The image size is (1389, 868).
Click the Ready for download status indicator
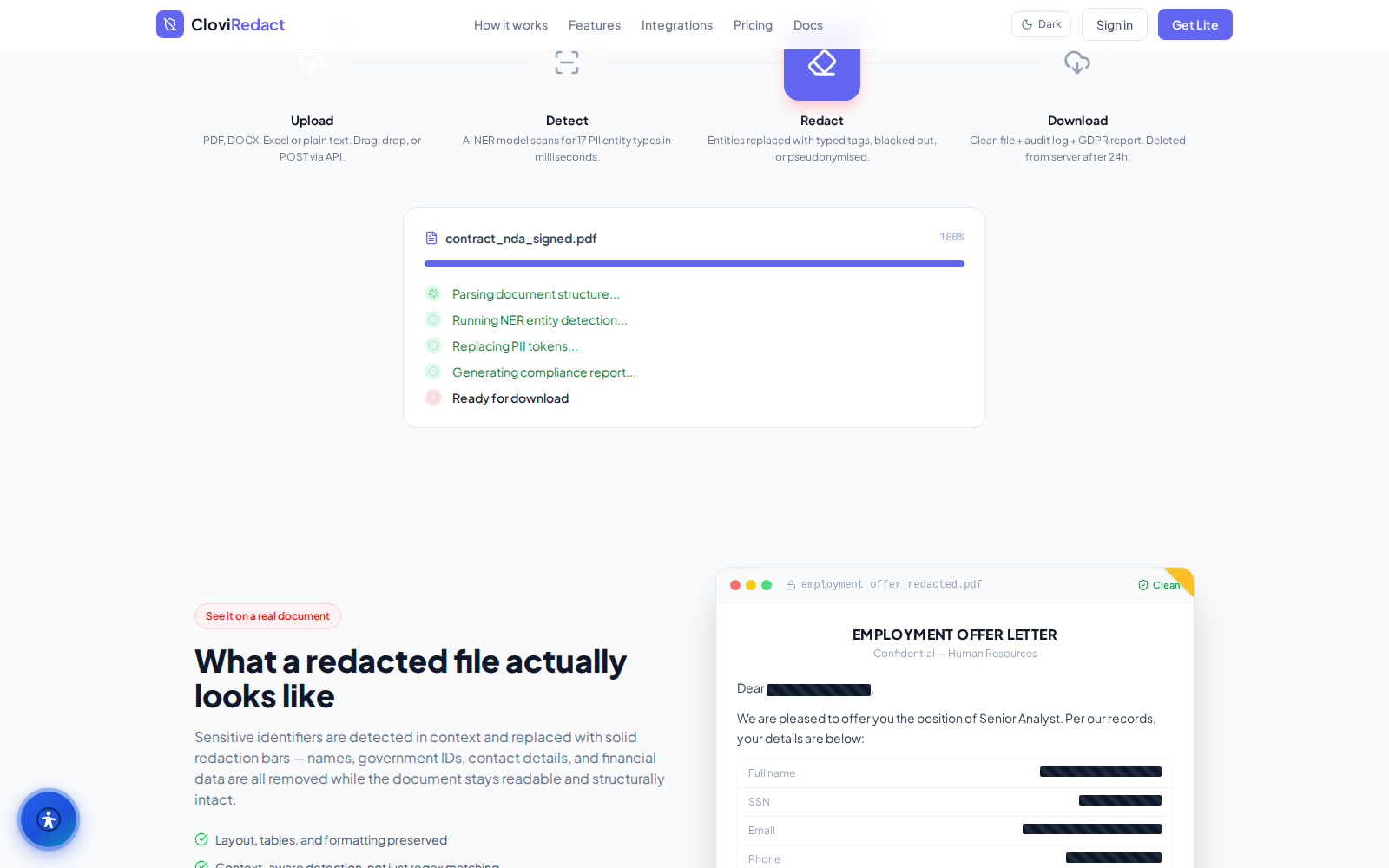click(433, 398)
